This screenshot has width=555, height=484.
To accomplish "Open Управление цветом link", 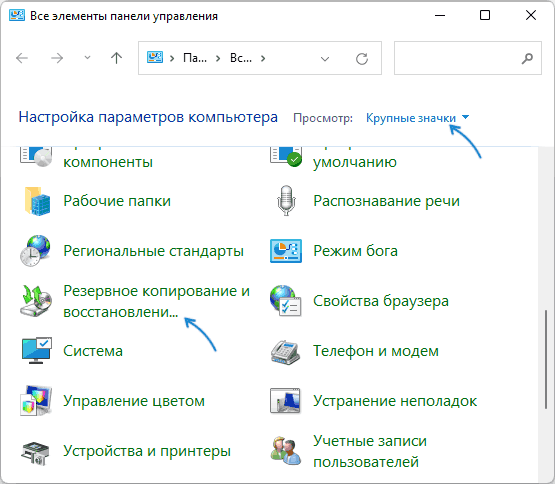I will 134,401.
